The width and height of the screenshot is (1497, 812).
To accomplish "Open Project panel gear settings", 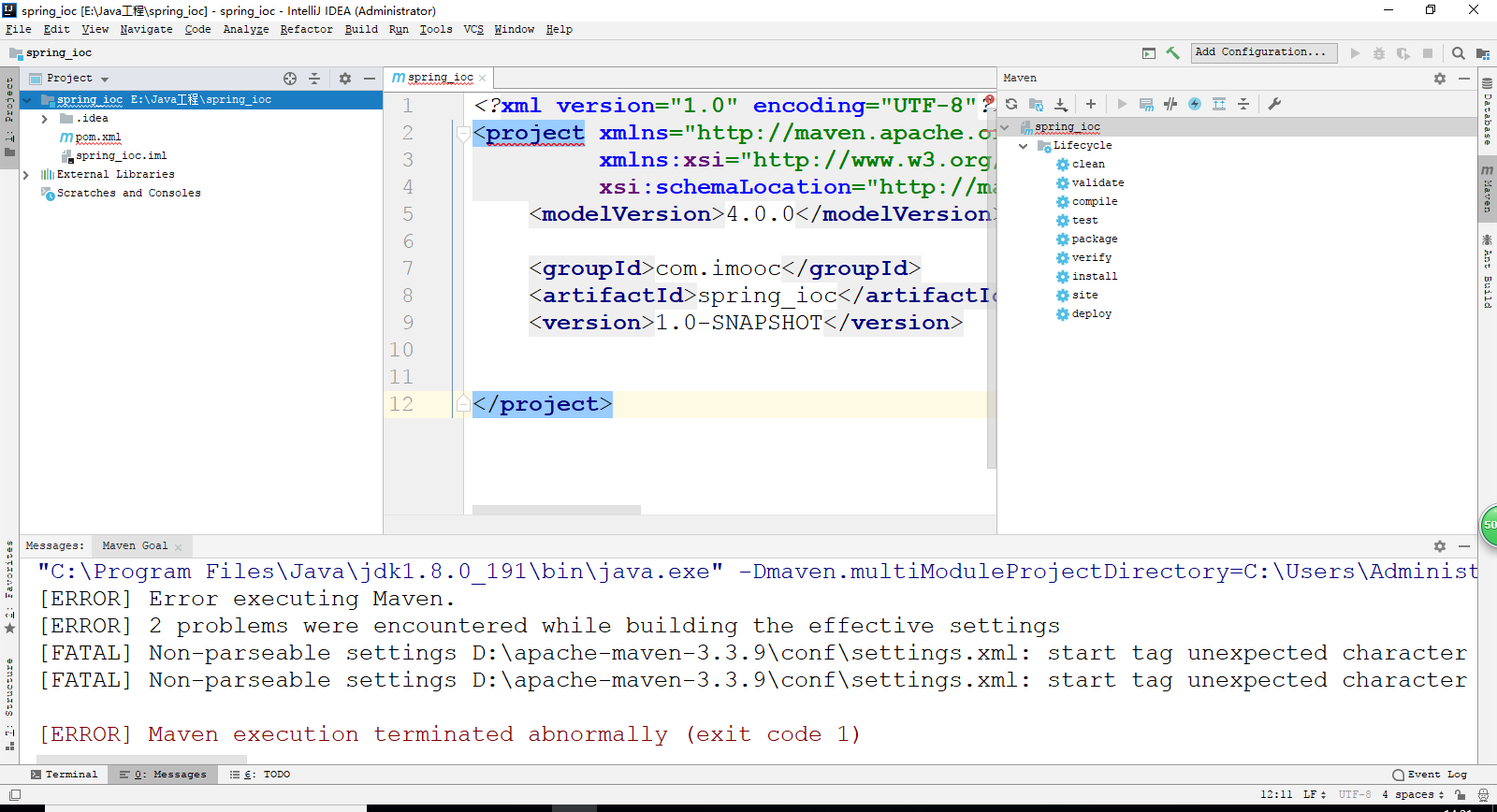I will 345,79.
